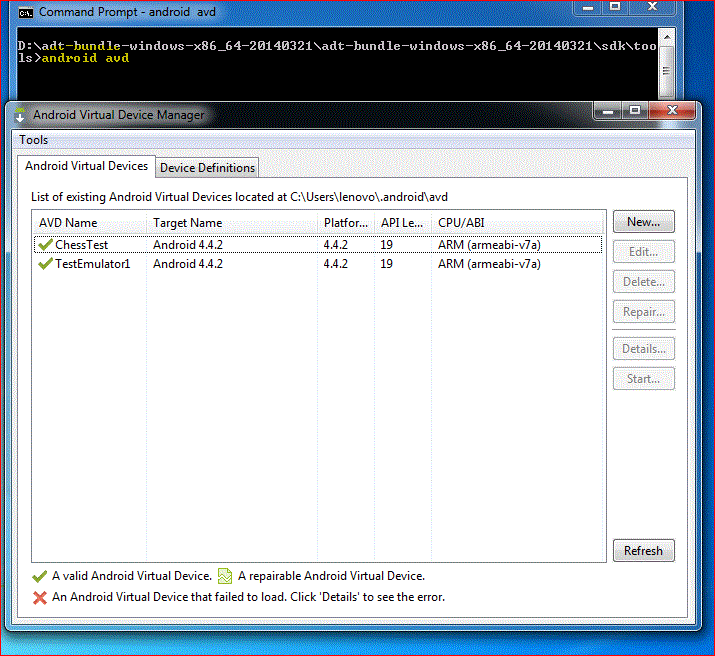Click the 'A valid Android Virtual Device' legend text
715x656 pixels.
(x=132, y=576)
